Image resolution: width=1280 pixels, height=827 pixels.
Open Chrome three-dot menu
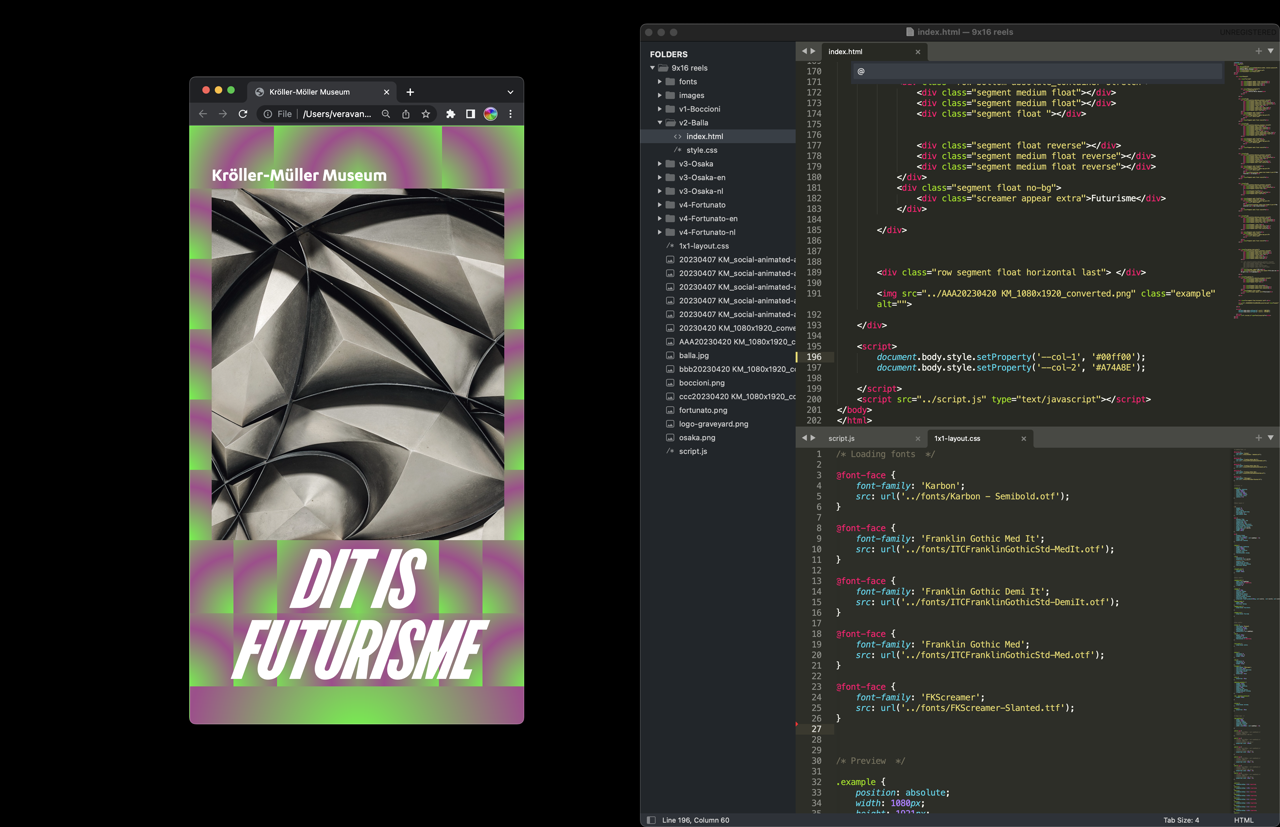point(510,114)
